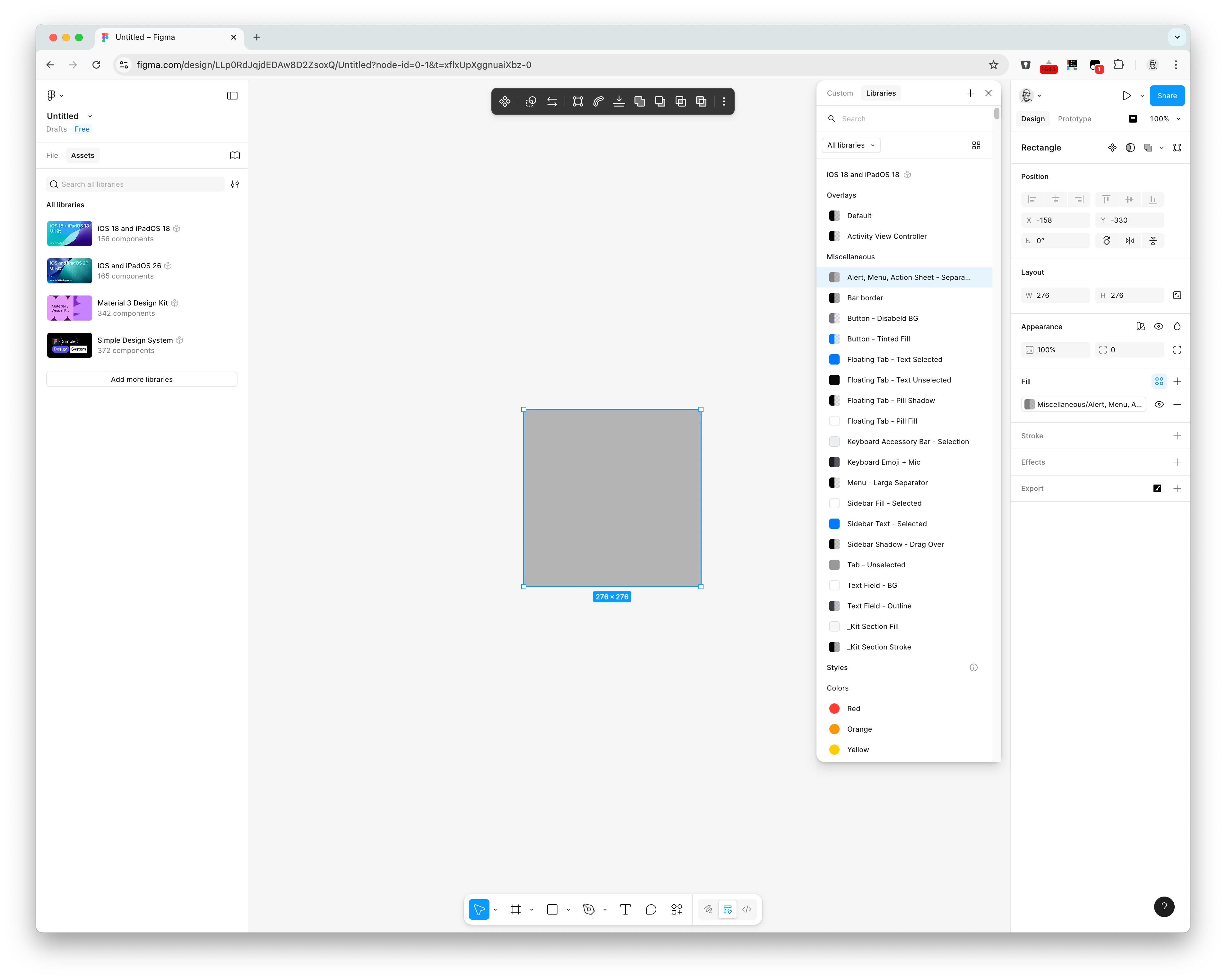Switch library list to grid view

[976, 145]
